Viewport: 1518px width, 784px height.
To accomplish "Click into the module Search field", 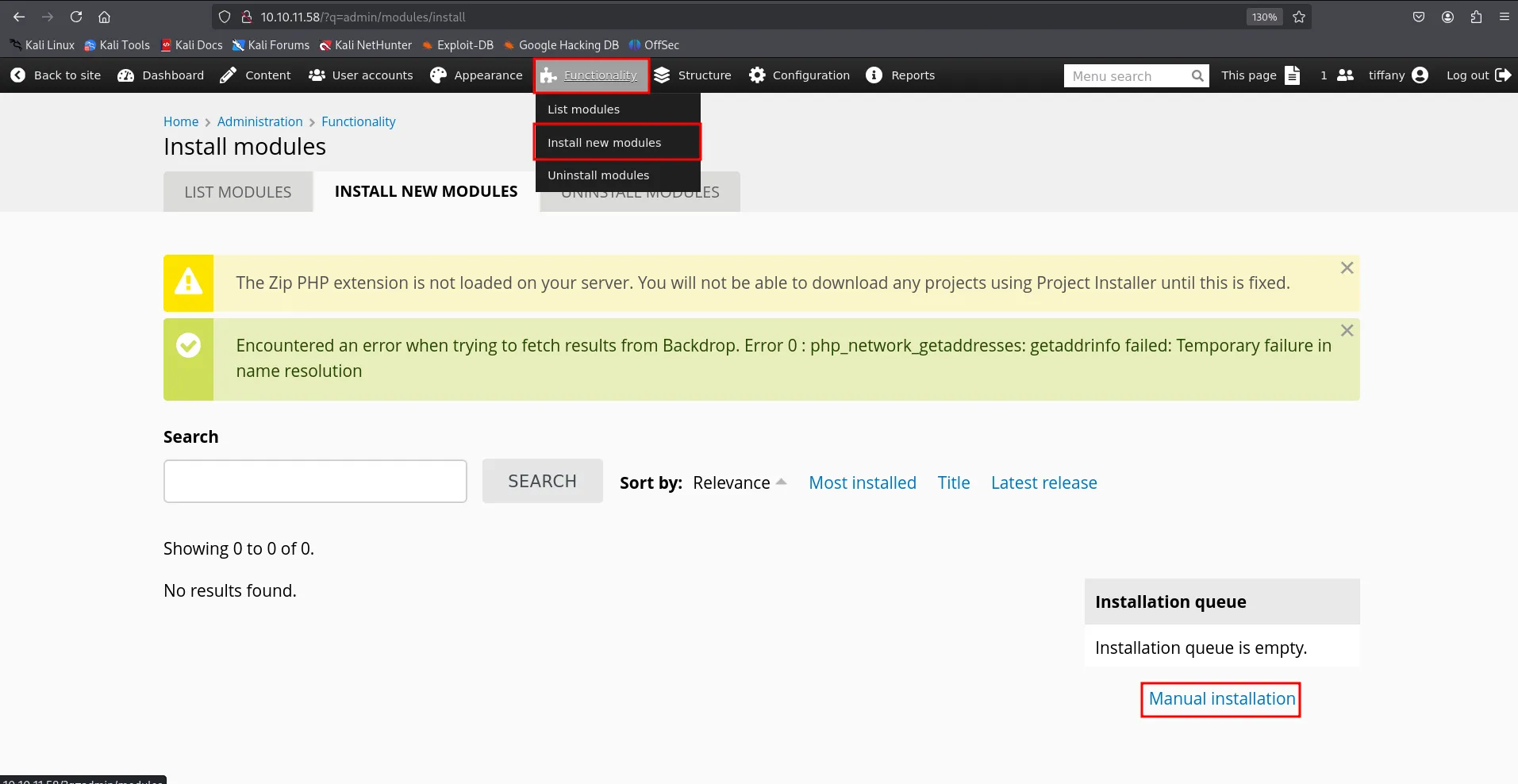I will (315, 481).
